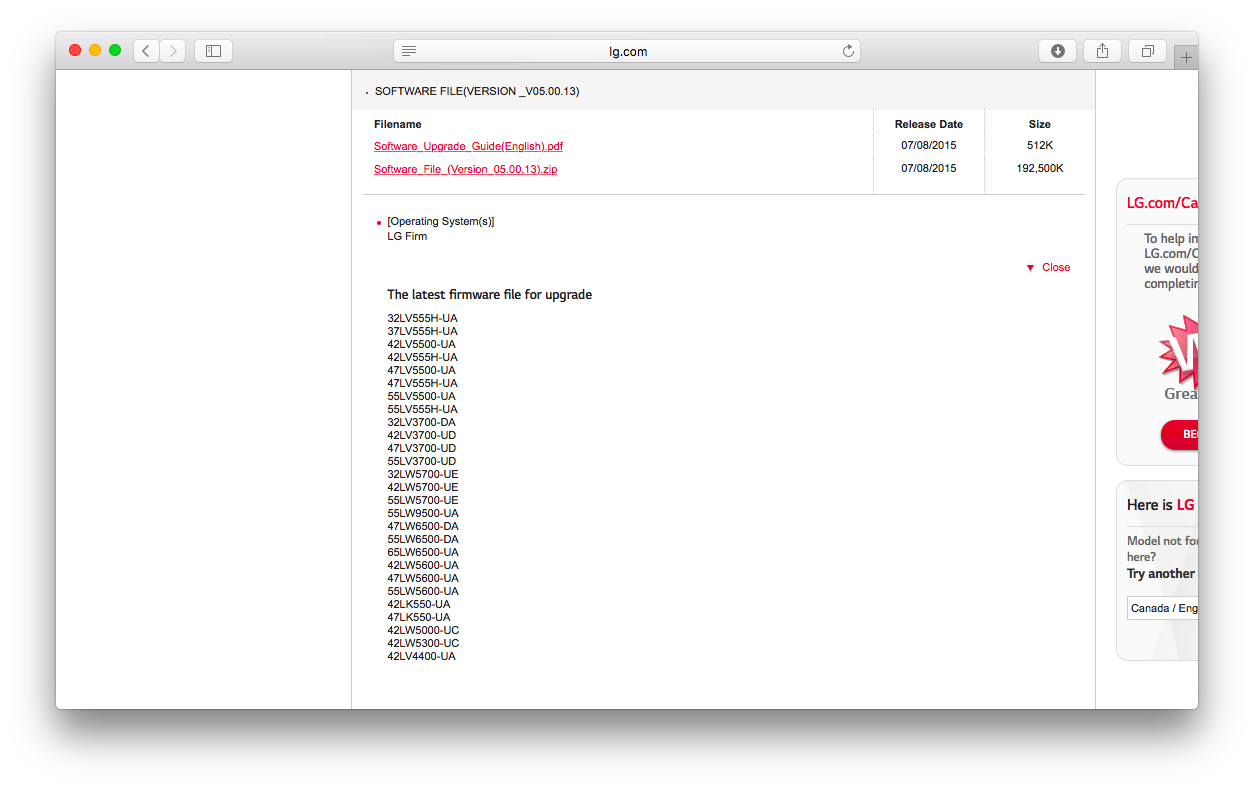
Task: Toggle the Safari sidebar button
Action: [213, 51]
